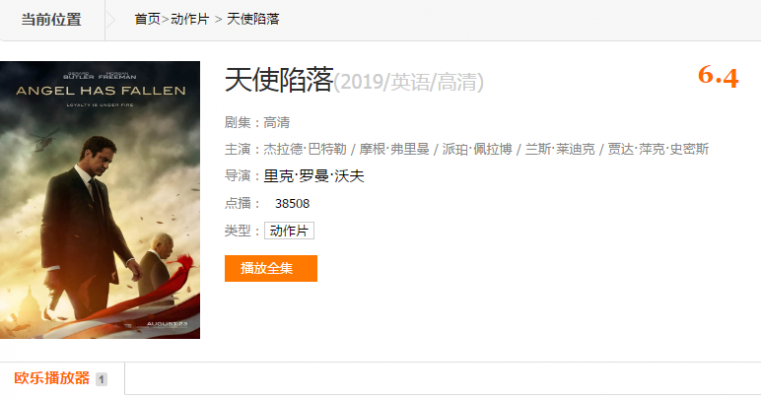Switch to the 欧乐播放器 tab
This screenshot has height=400, width=761.
(52, 378)
